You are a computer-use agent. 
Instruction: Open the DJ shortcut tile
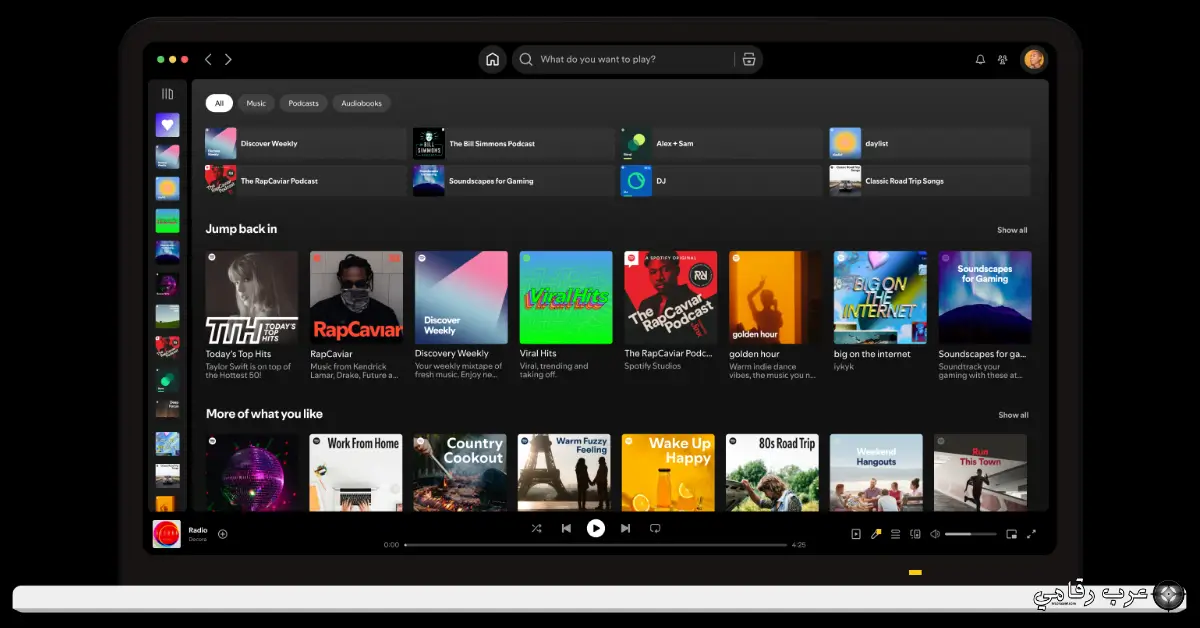tap(721, 181)
